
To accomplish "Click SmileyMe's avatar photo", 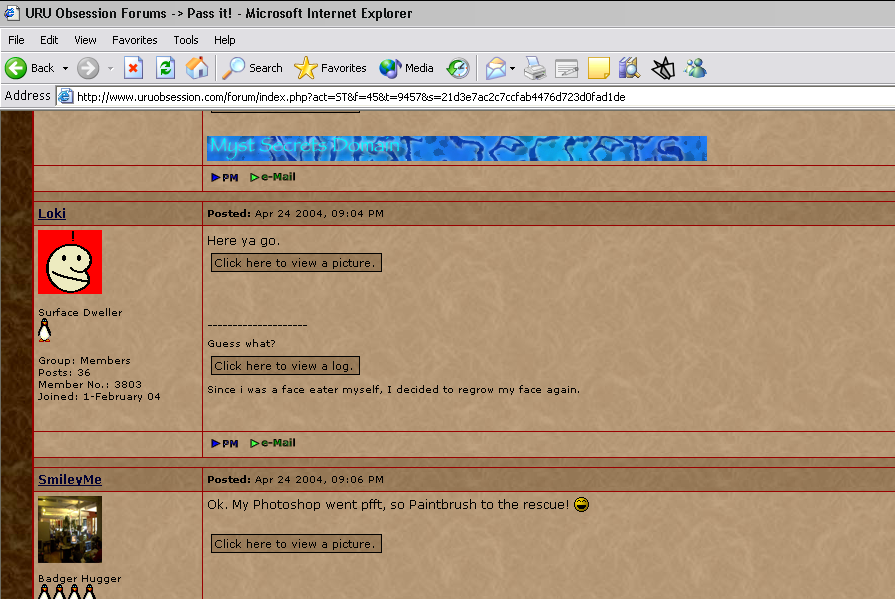I will click(x=70, y=529).
